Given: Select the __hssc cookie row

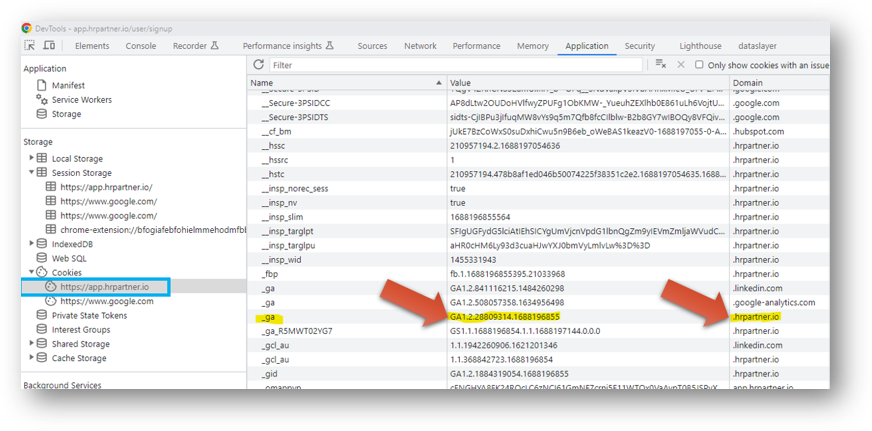Looking at the screenshot, I should point(538,146).
